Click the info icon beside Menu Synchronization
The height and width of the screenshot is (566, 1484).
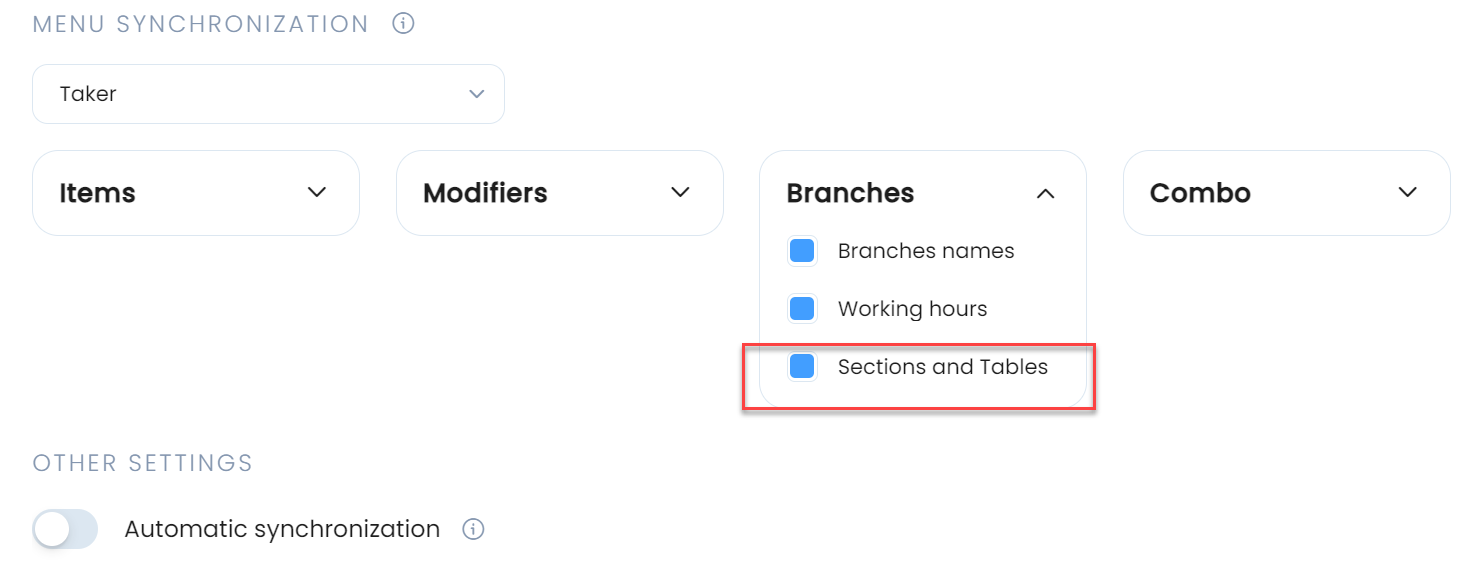(x=403, y=23)
